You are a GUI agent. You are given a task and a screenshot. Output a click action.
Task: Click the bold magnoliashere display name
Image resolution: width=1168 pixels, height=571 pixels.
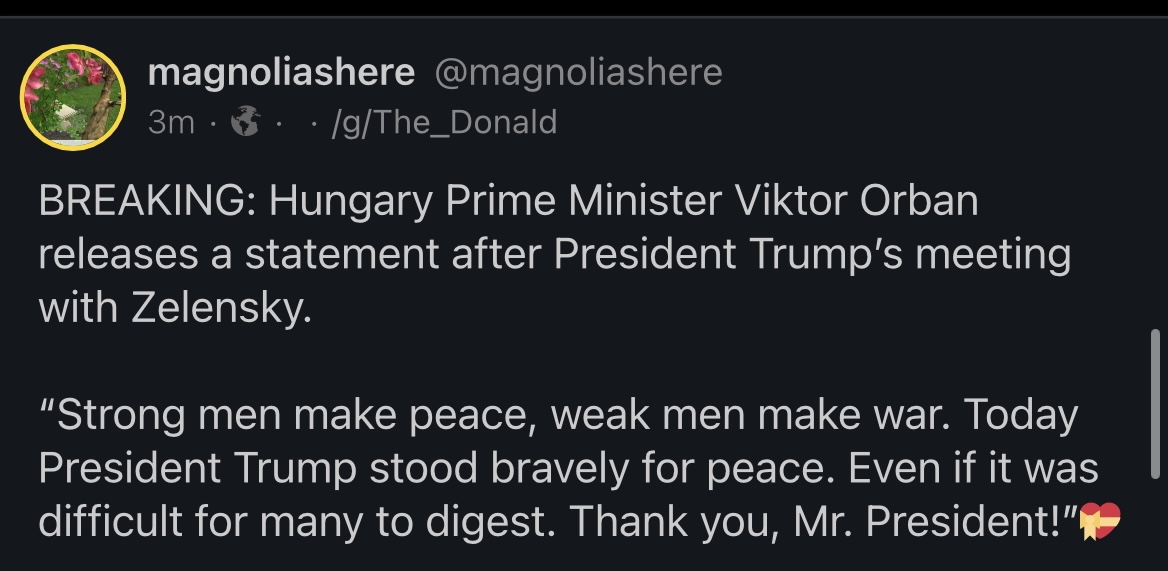click(x=280, y=72)
